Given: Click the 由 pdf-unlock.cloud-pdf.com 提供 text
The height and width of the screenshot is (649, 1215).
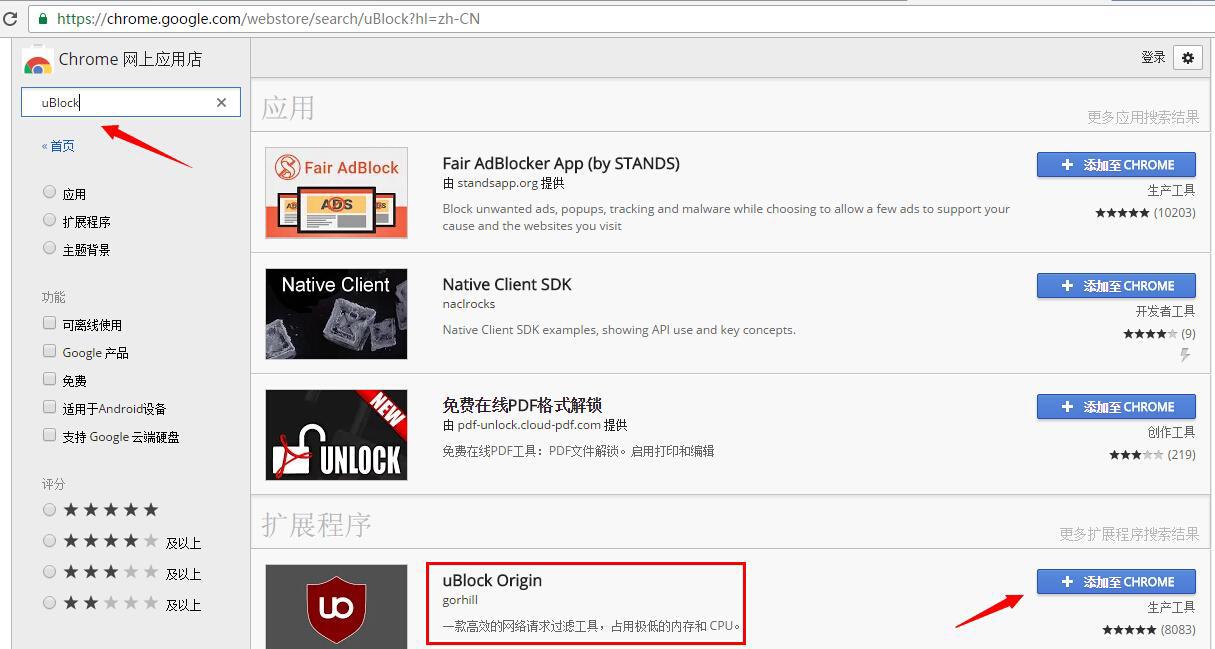Looking at the screenshot, I should coord(535,425).
